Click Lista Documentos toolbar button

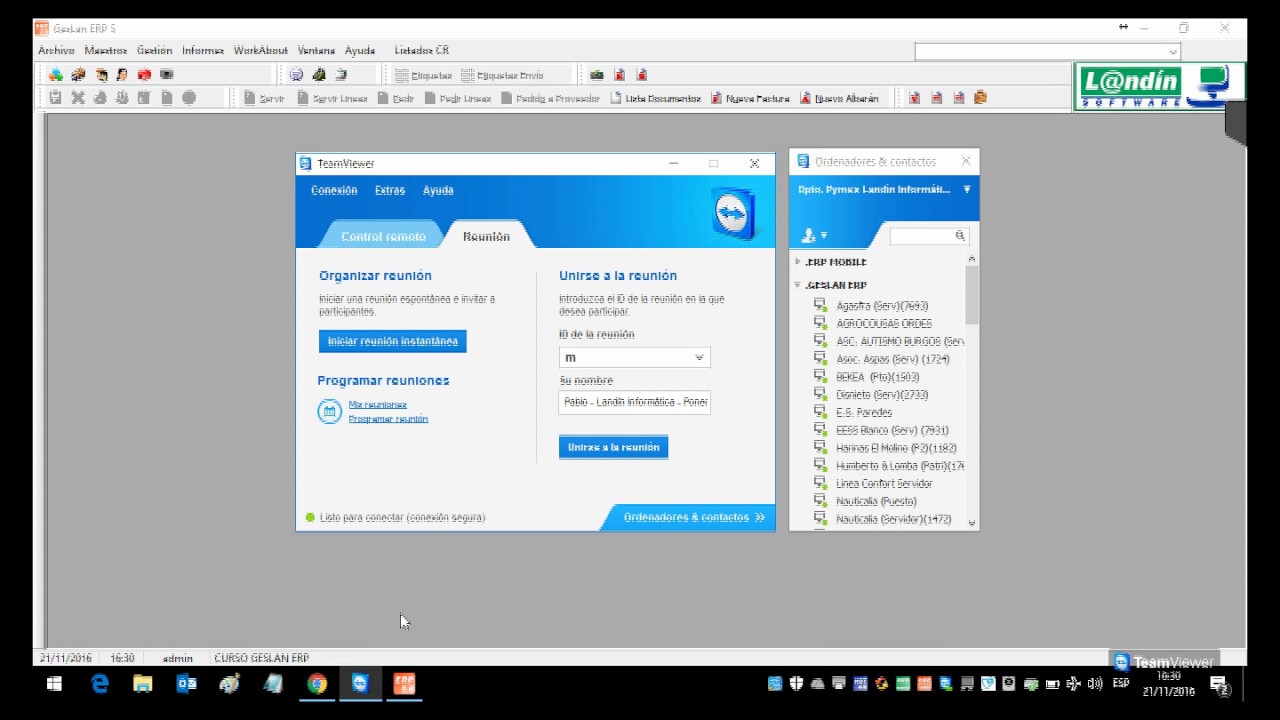[x=655, y=98]
